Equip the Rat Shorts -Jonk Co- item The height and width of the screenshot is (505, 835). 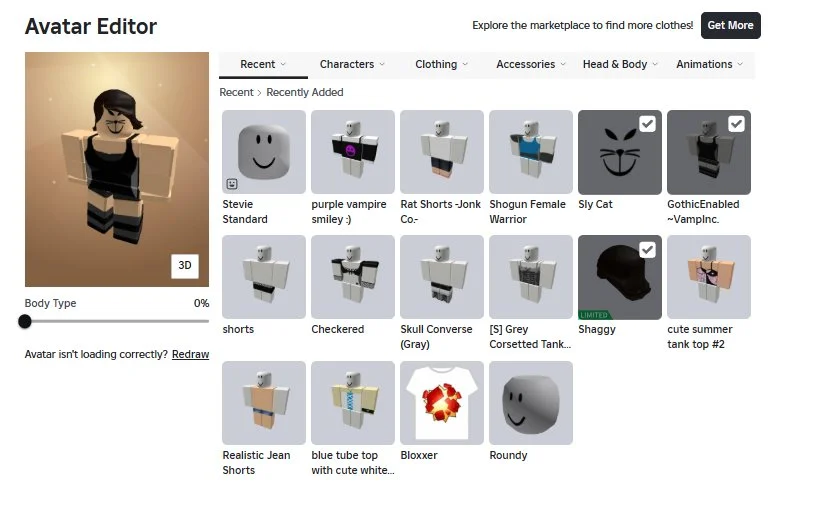point(441,152)
